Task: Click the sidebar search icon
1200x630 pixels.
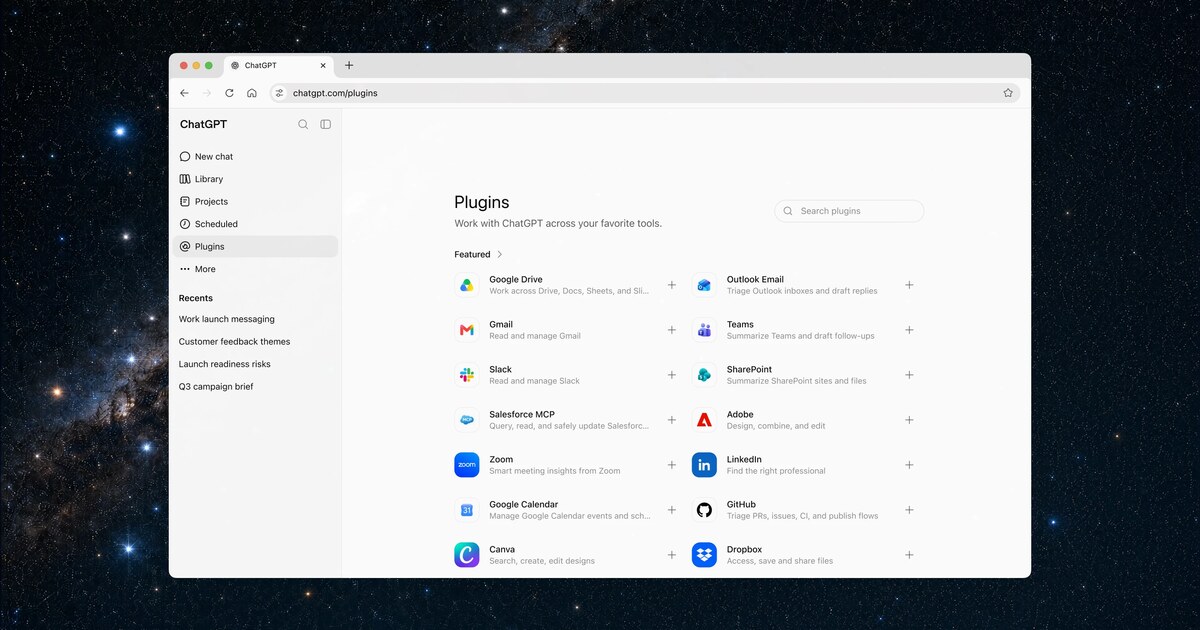Action: (x=303, y=124)
